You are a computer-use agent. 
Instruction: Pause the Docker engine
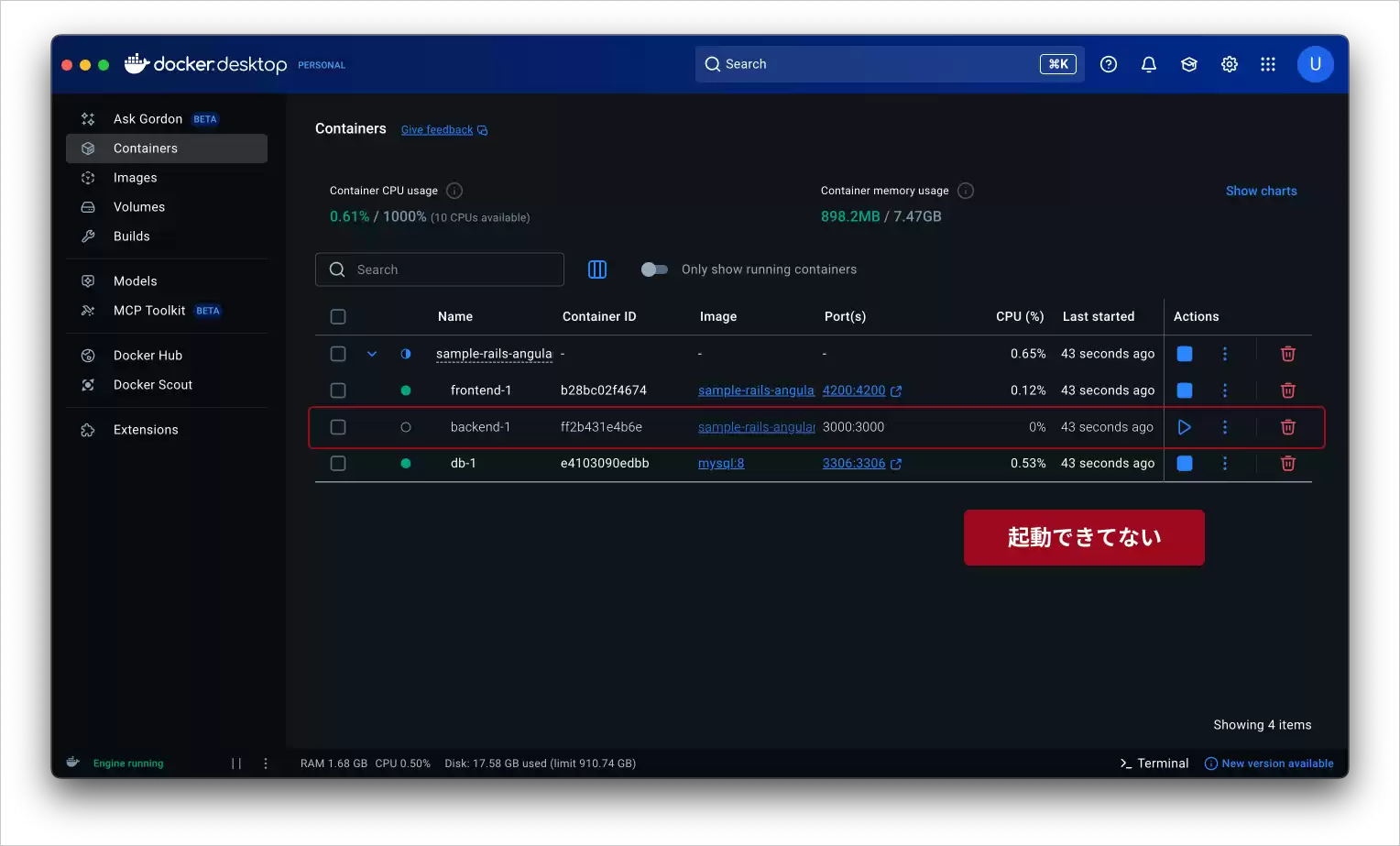[x=236, y=764]
